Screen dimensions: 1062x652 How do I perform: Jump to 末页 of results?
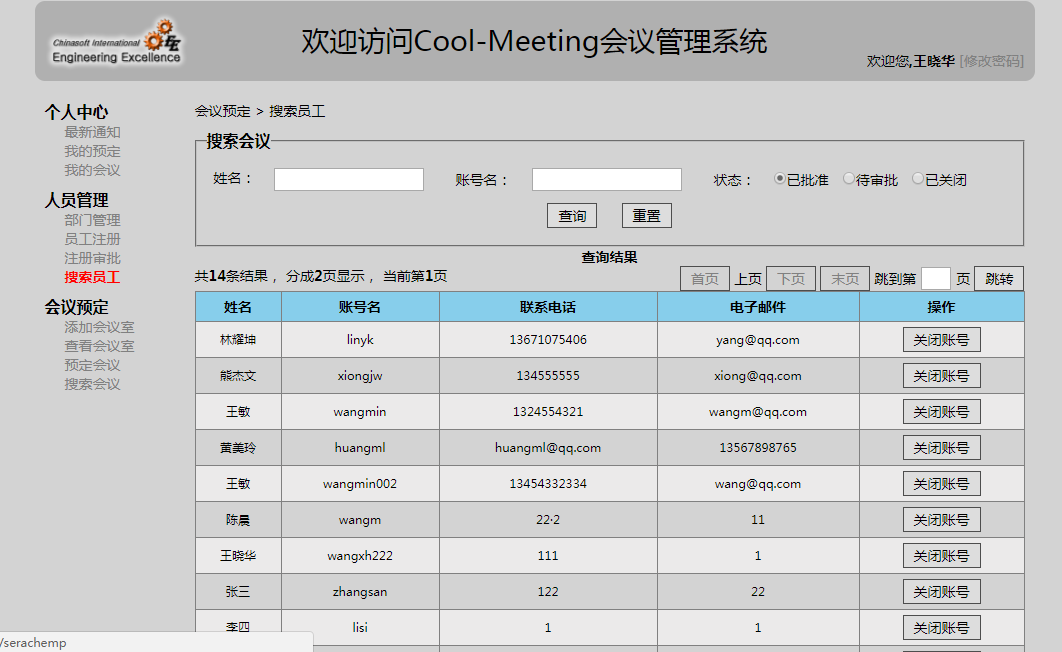(x=845, y=278)
